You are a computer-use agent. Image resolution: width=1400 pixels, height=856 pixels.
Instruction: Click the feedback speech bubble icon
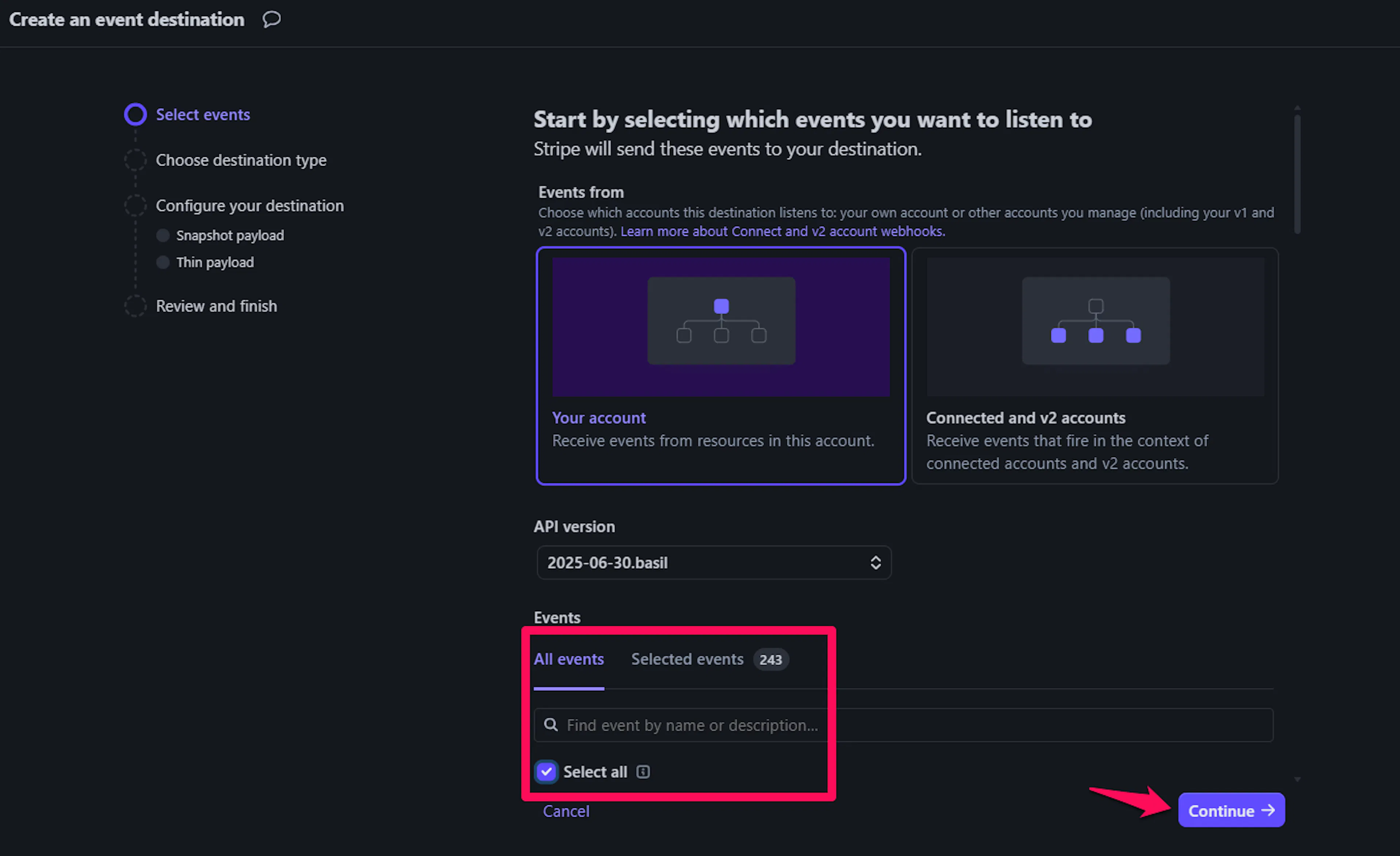coord(272,19)
